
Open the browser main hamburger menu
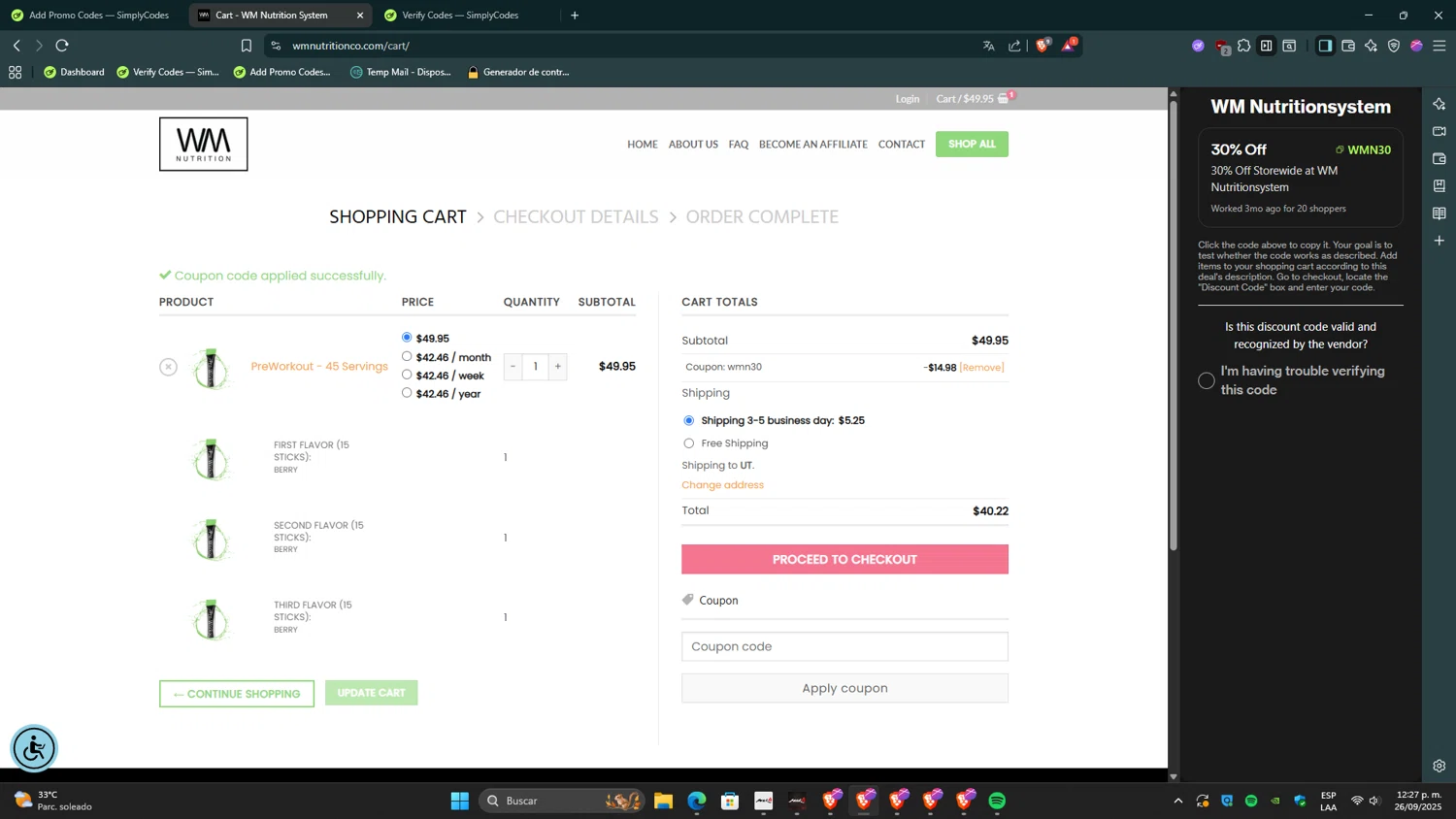(x=1439, y=46)
